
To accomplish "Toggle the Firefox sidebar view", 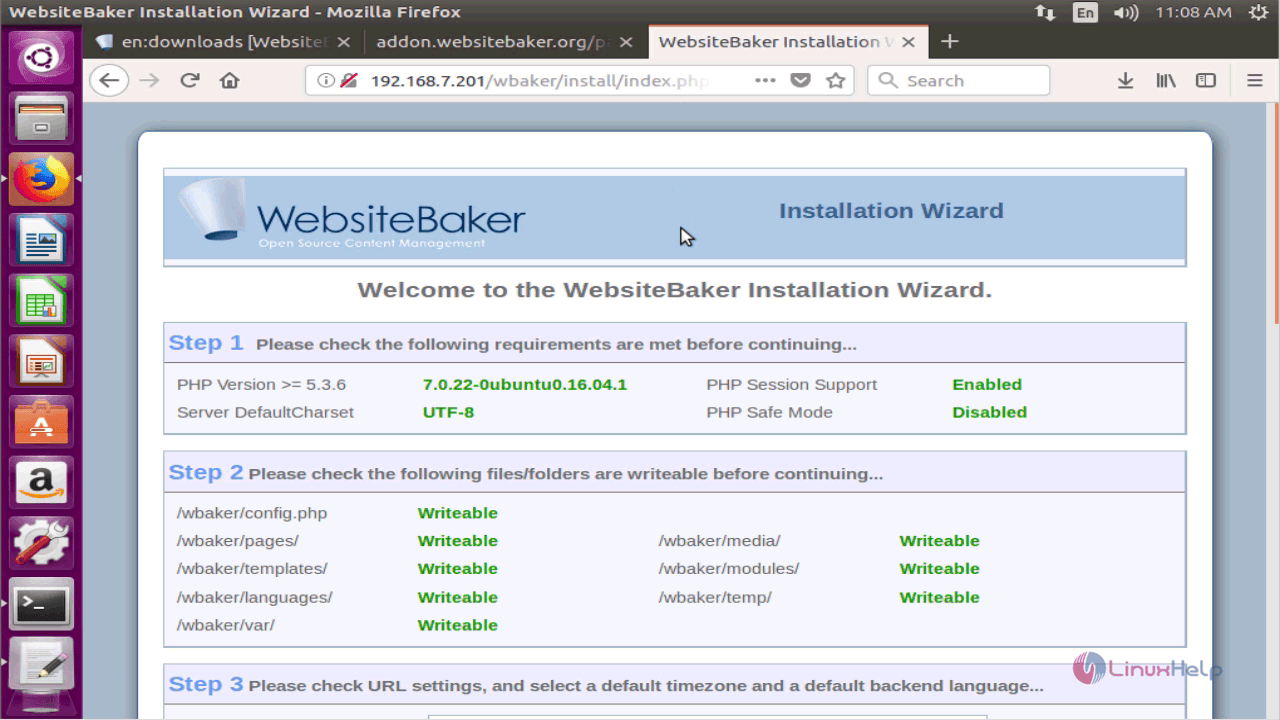I will coord(1207,81).
